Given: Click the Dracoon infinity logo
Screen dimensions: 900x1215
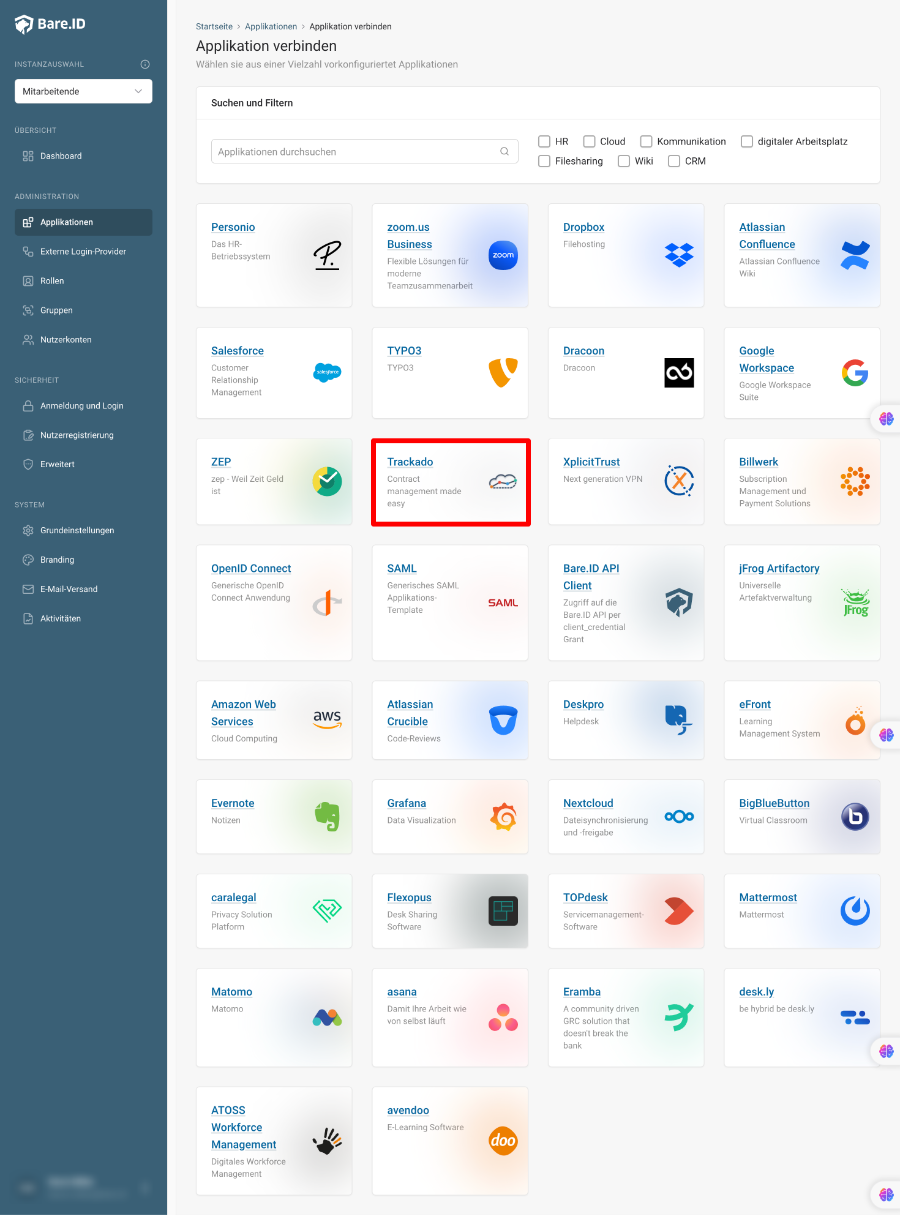Looking at the screenshot, I should 679,373.
